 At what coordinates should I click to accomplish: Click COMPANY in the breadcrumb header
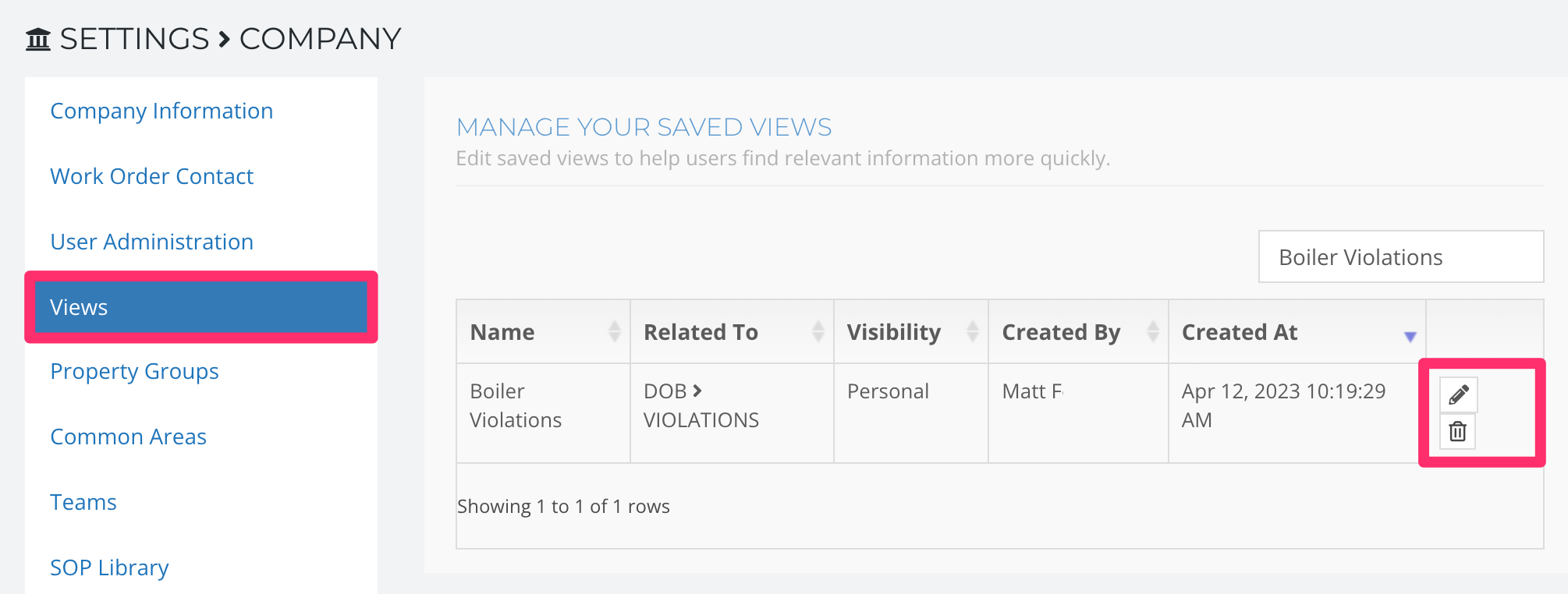coord(320,38)
